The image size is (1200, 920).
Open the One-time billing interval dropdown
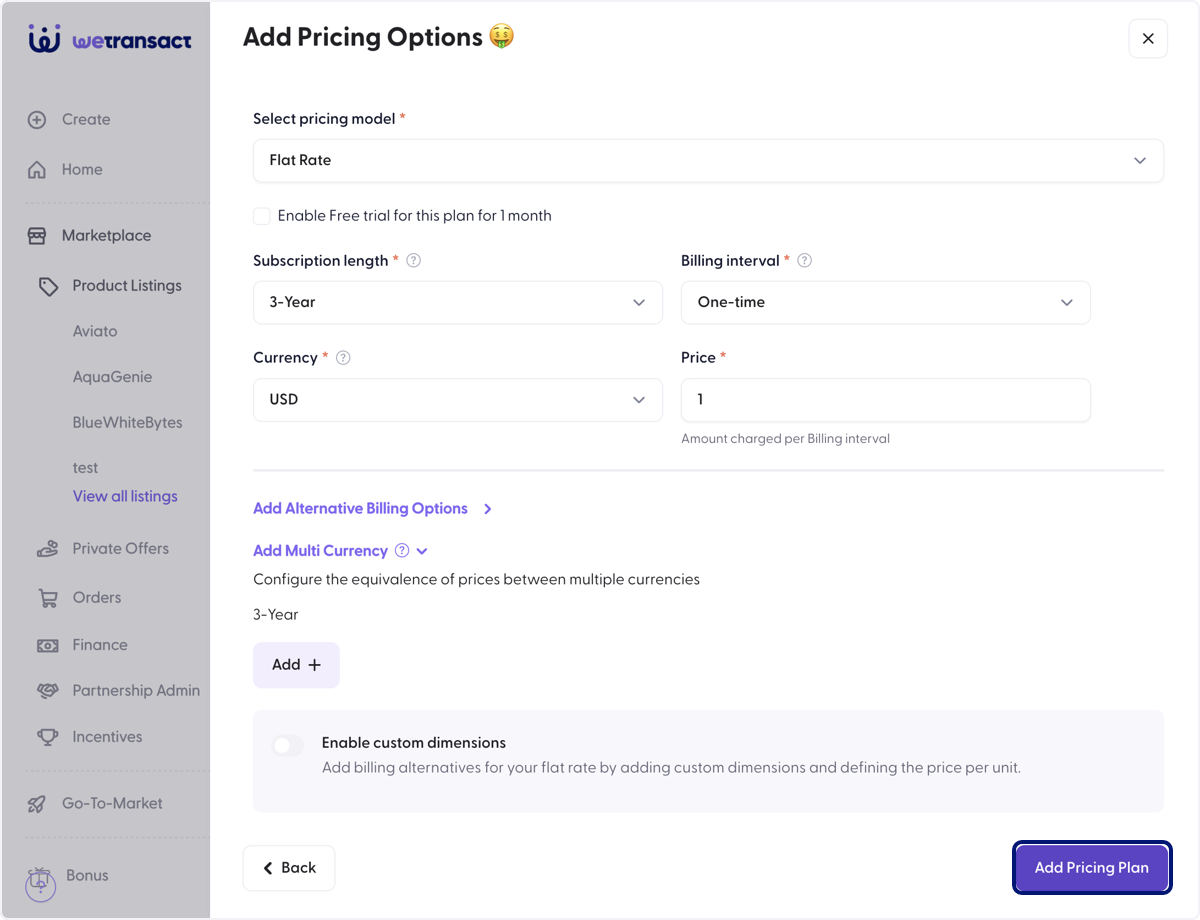(x=886, y=303)
